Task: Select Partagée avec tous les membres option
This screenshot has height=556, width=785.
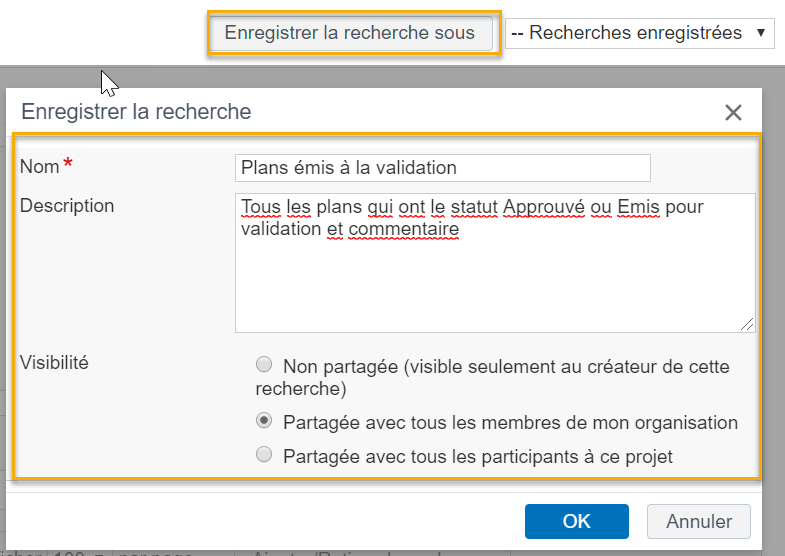Action: 264,420
